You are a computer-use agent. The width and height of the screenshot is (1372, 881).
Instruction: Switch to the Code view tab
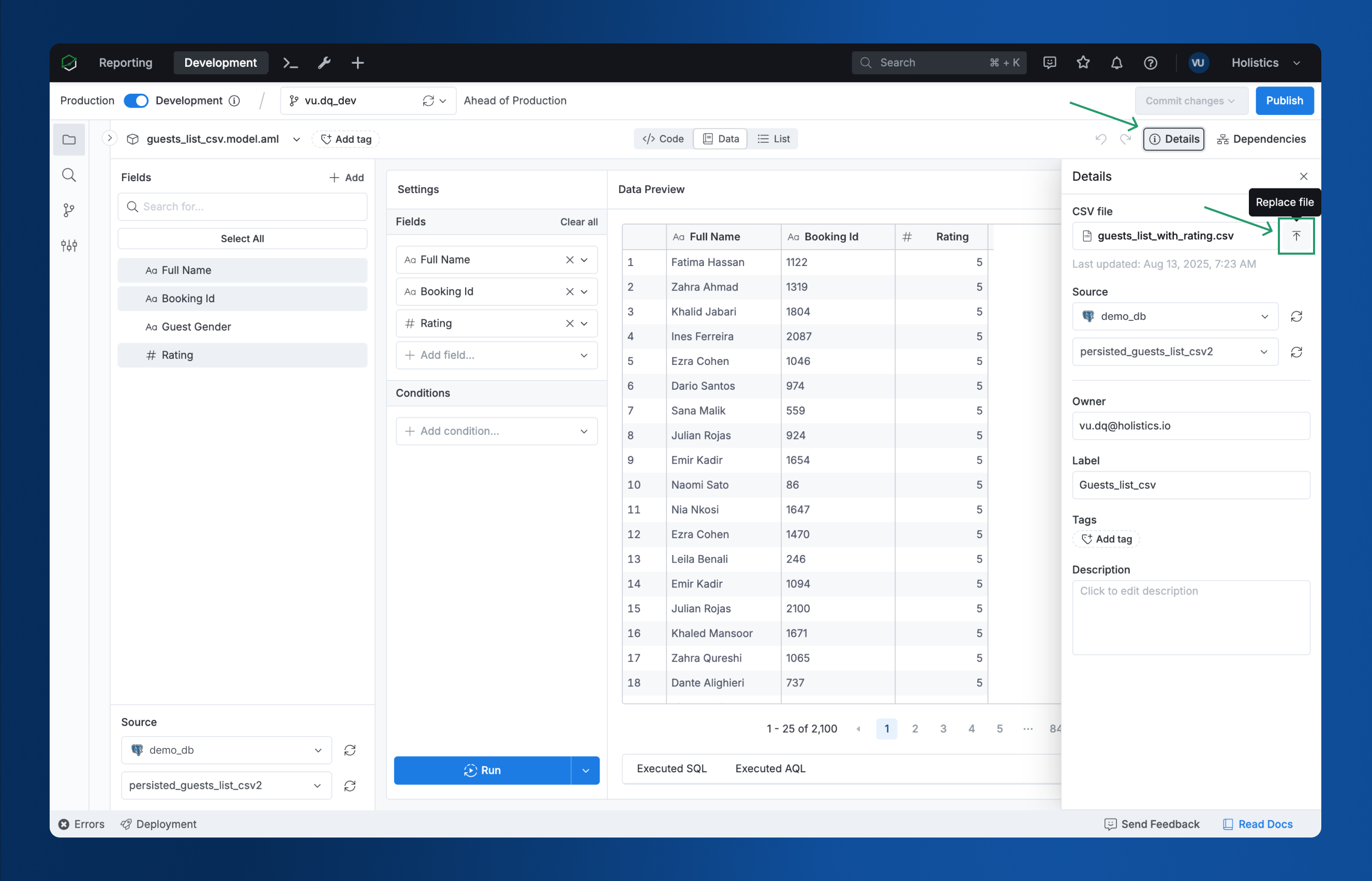point(663,139)
